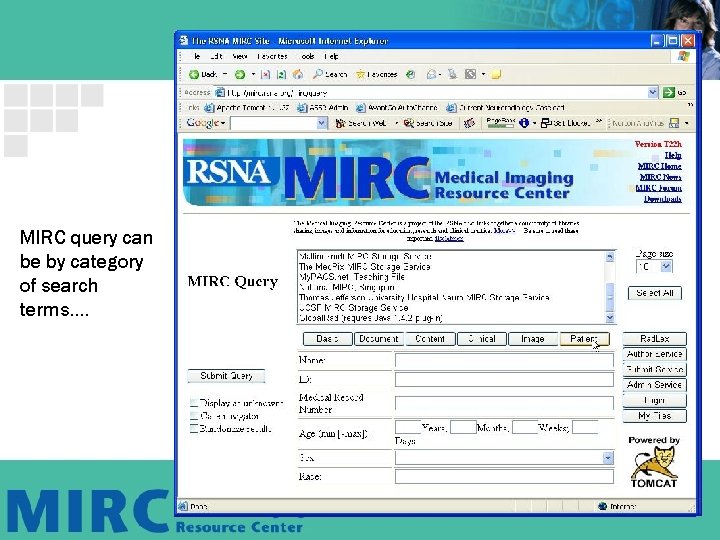Click scroll-up arrow of server list
The height and width of the screenshot is (540, 720).
click(x=610, y=257)
